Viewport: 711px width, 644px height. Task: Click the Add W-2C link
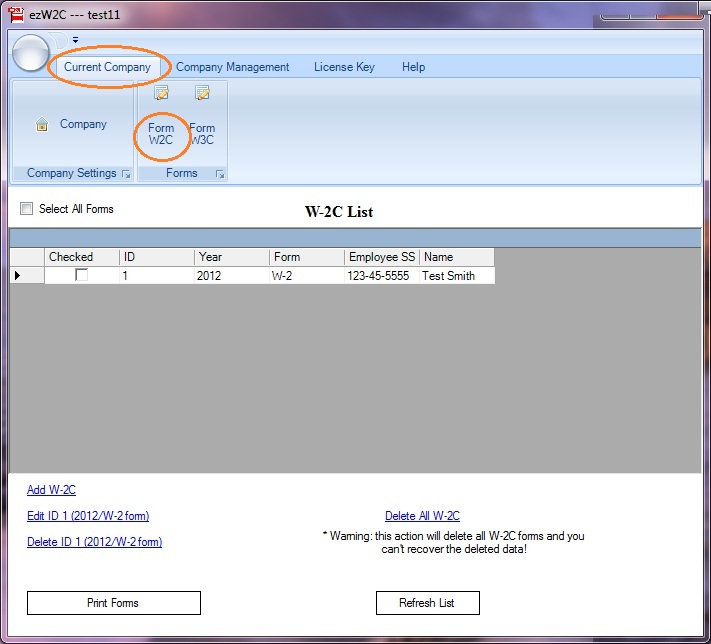click(51, 490)
